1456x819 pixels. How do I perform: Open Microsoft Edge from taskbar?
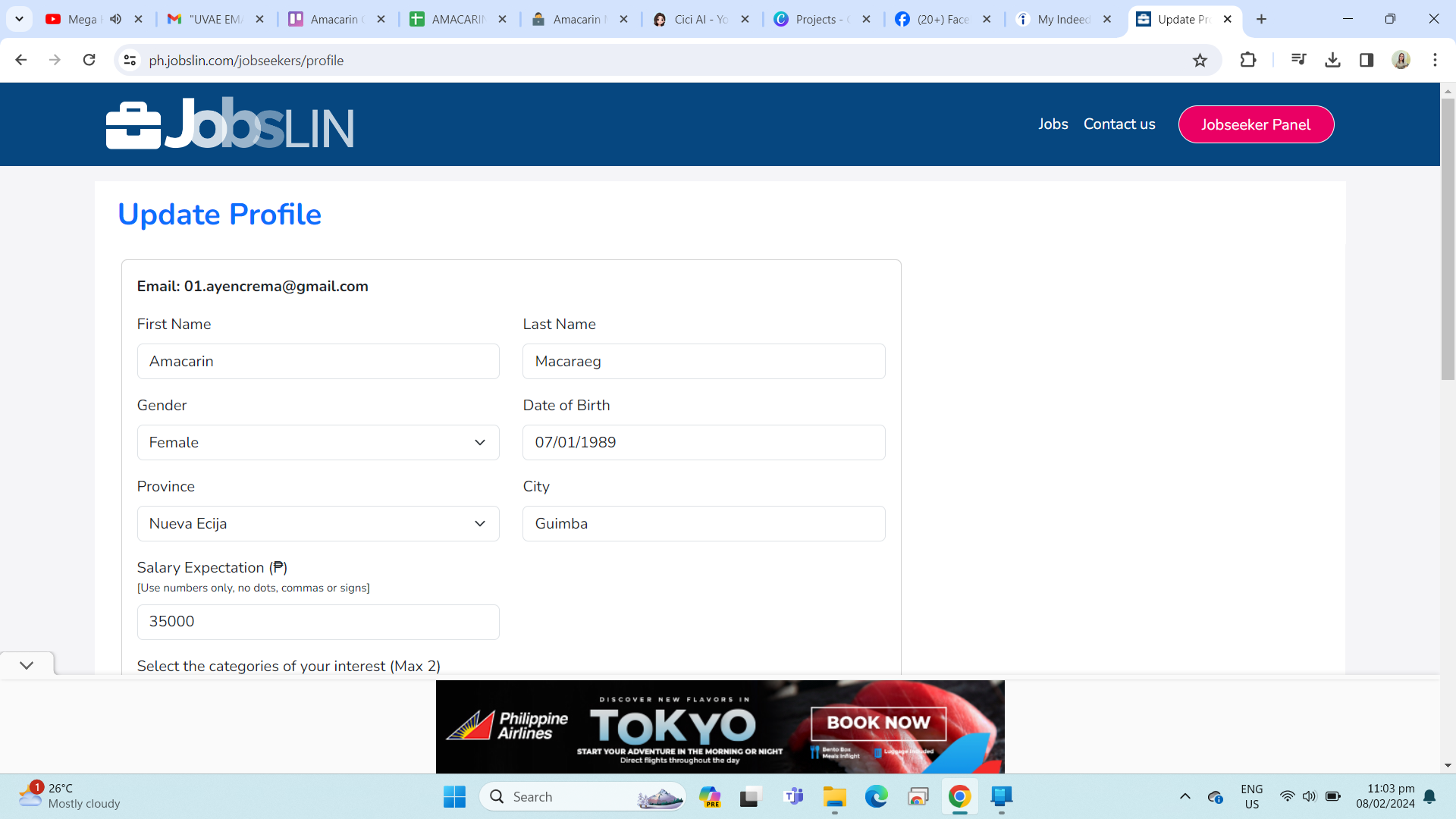coord(876,797)
